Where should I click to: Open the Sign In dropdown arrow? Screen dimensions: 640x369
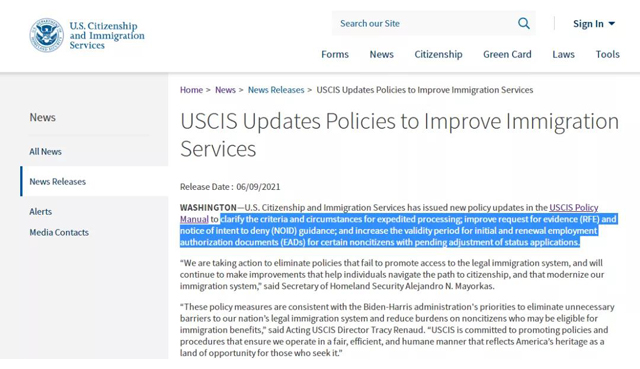click(x=611, y=24)
